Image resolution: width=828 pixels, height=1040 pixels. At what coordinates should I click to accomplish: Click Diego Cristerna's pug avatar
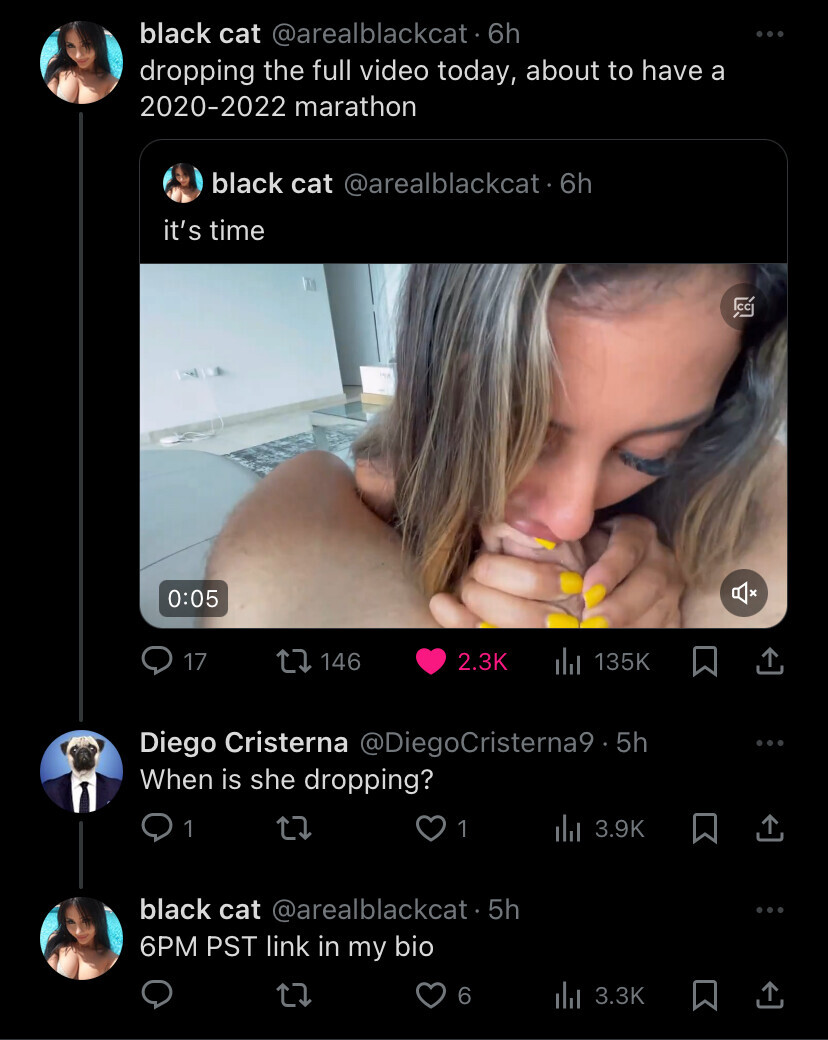pos(81,771)
